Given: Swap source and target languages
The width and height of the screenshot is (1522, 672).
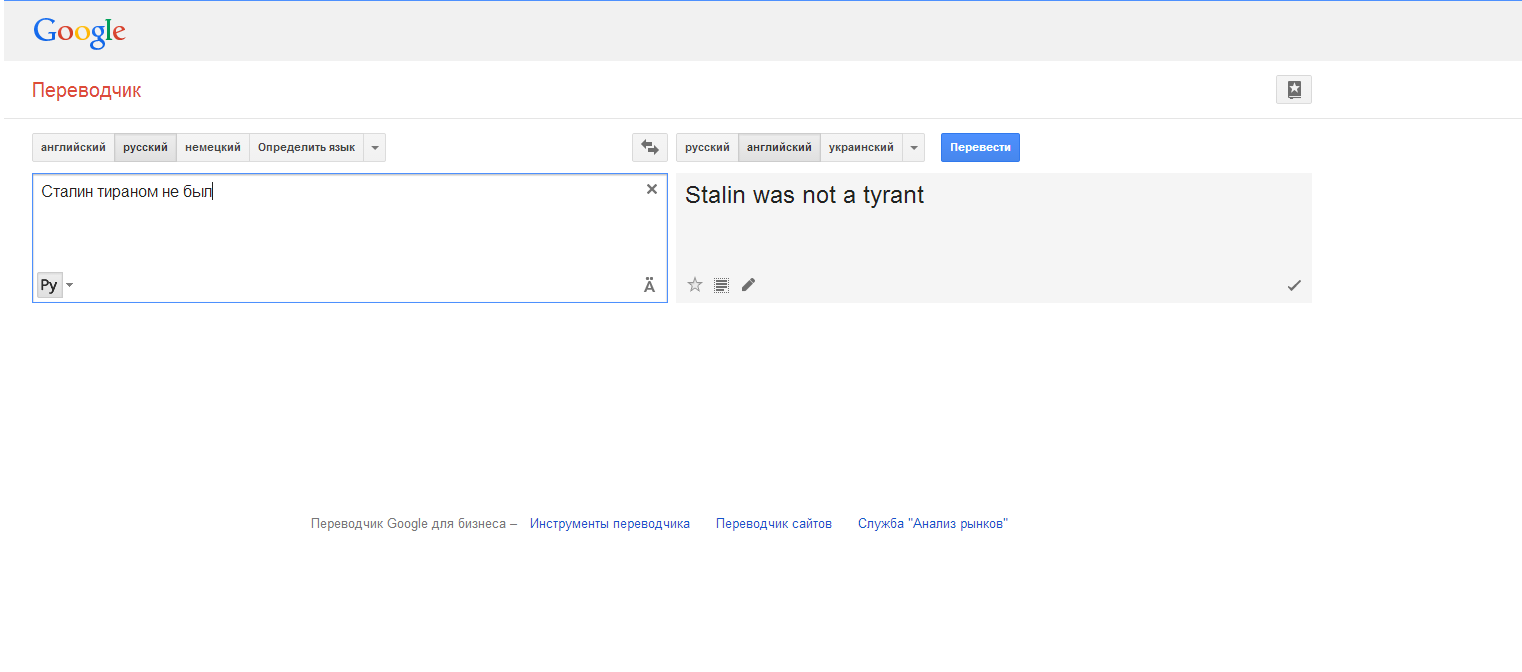Looking at the screenshot, I should click(650, 147).
